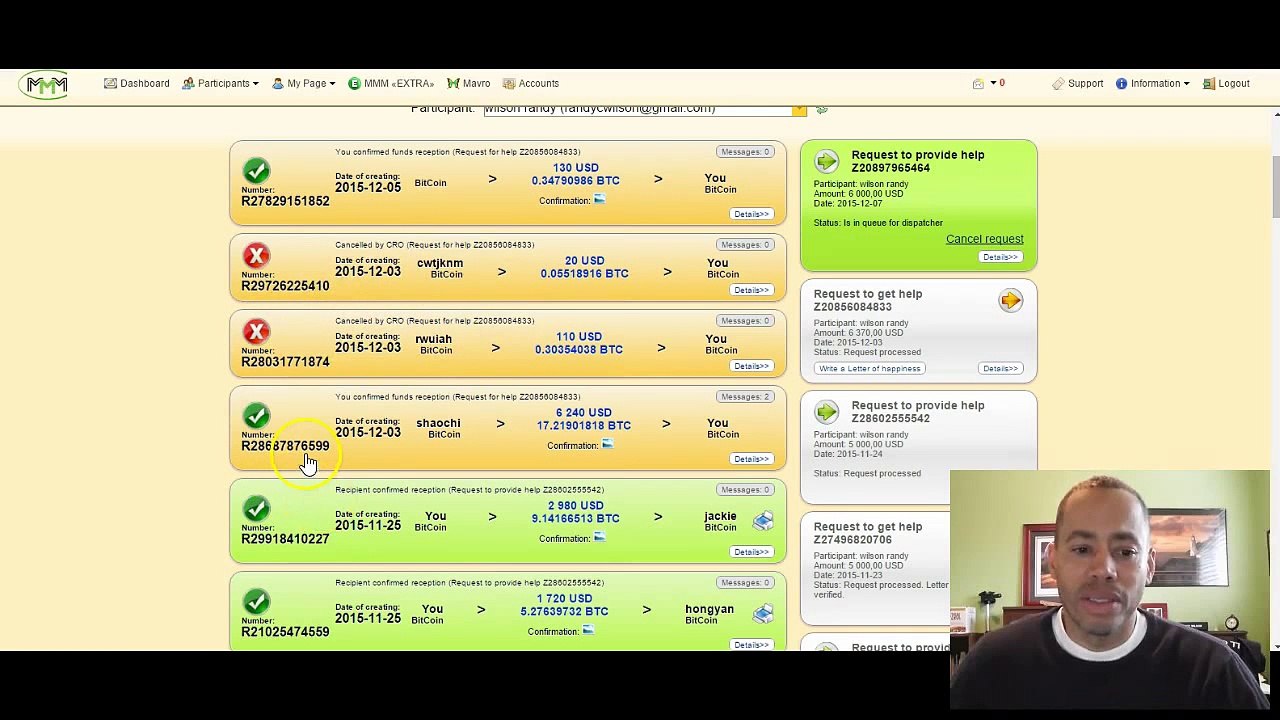Open Messages: 0 for the jackie order
Viewport: 1280px width, 720px height.
[x=745, y=490]
